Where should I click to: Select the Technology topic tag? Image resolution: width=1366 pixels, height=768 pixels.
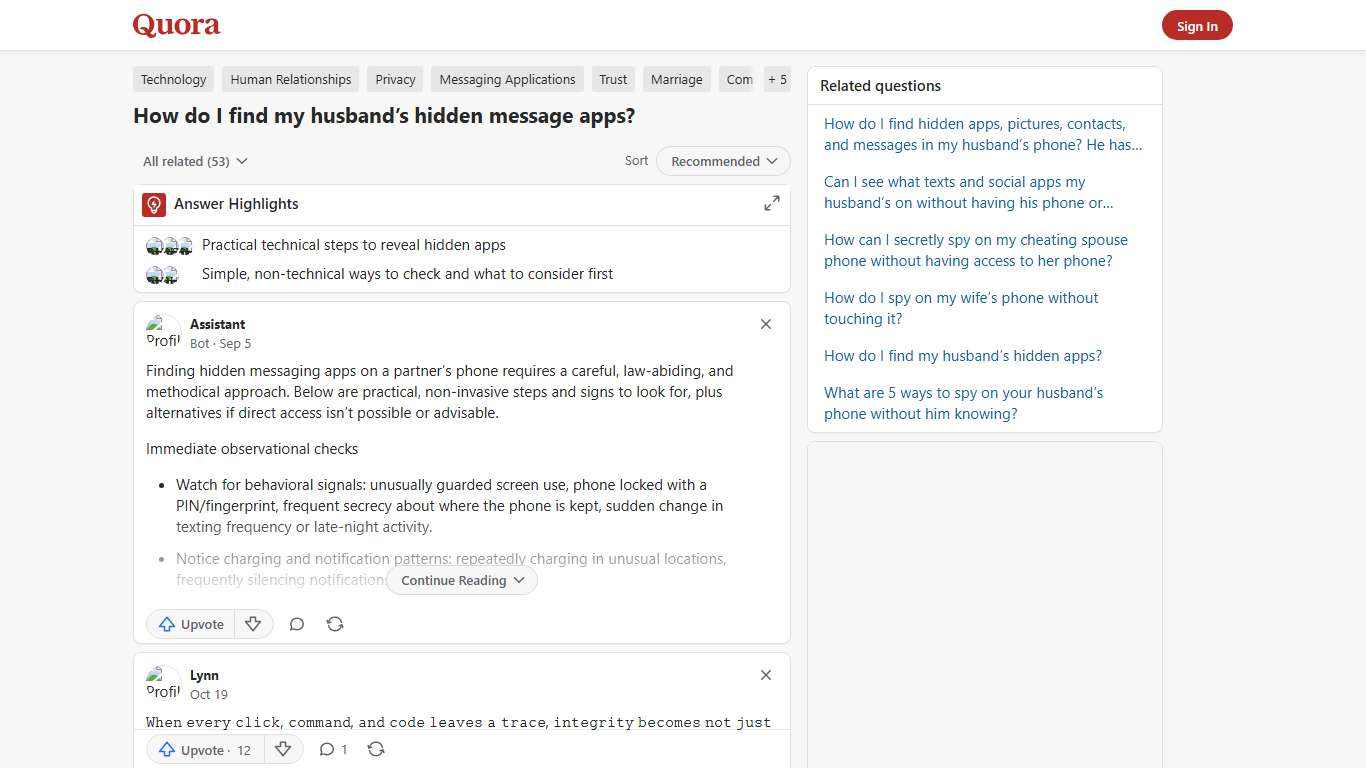[173, 79]
